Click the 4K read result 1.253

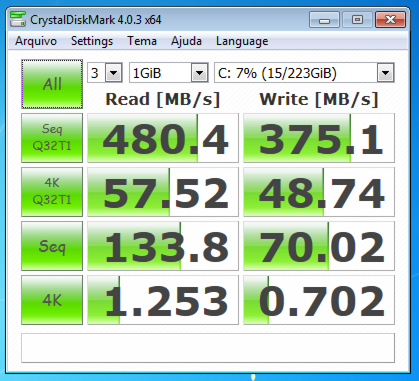163,300
